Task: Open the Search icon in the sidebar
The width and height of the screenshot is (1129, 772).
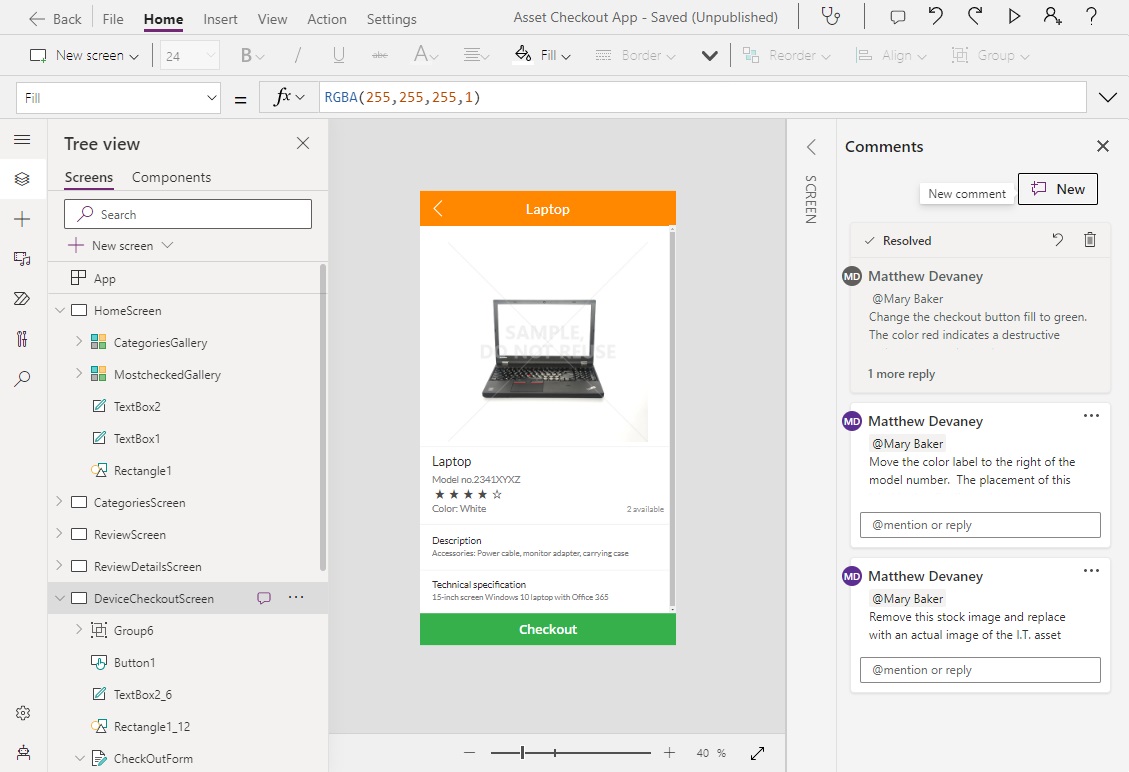Action: pos(22,378)
